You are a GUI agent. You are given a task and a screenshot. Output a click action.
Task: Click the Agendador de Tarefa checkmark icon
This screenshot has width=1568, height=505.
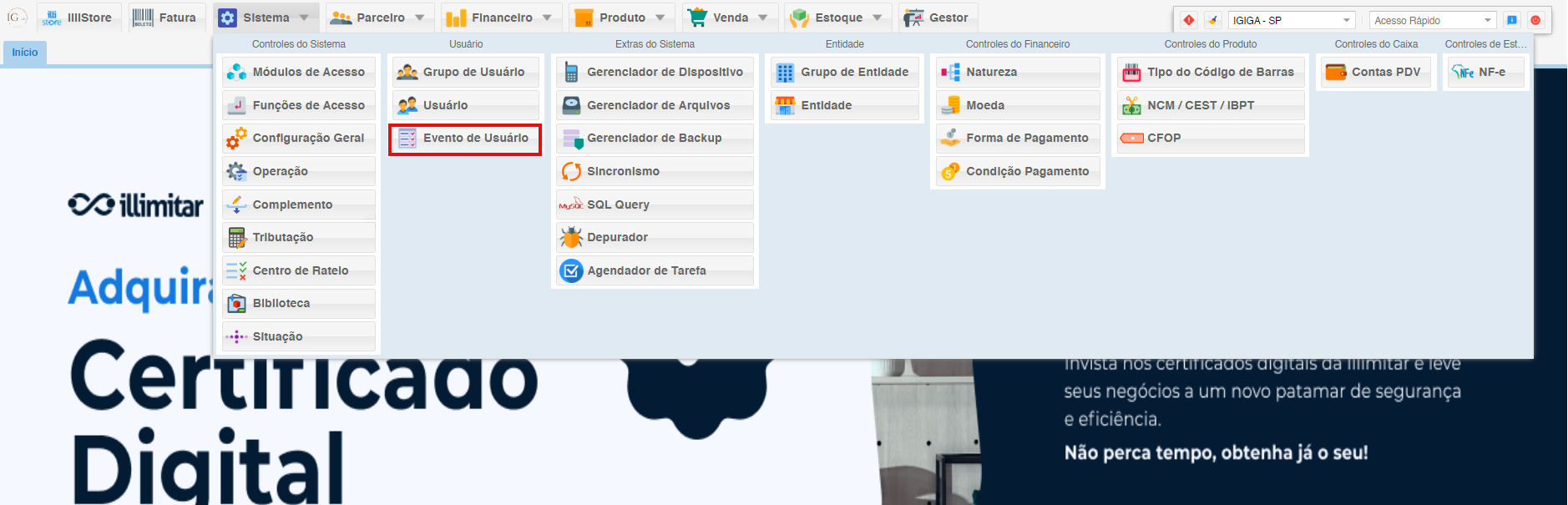click(571, 270)
